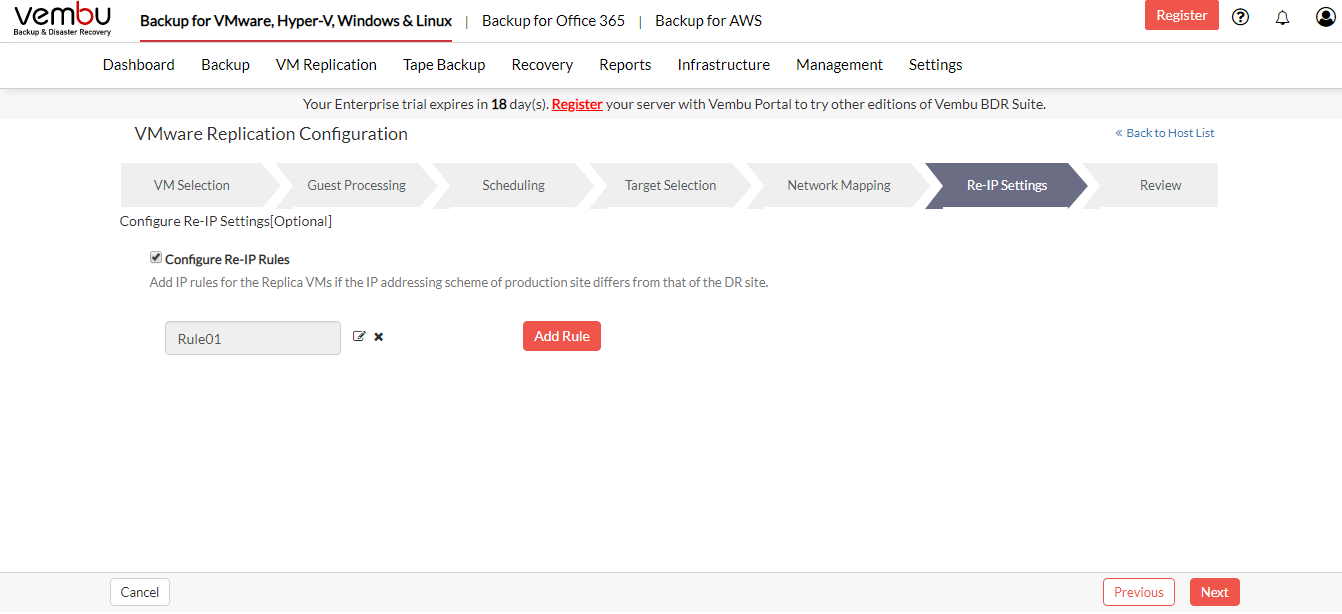Go back to Host List

coord(1165,133)
